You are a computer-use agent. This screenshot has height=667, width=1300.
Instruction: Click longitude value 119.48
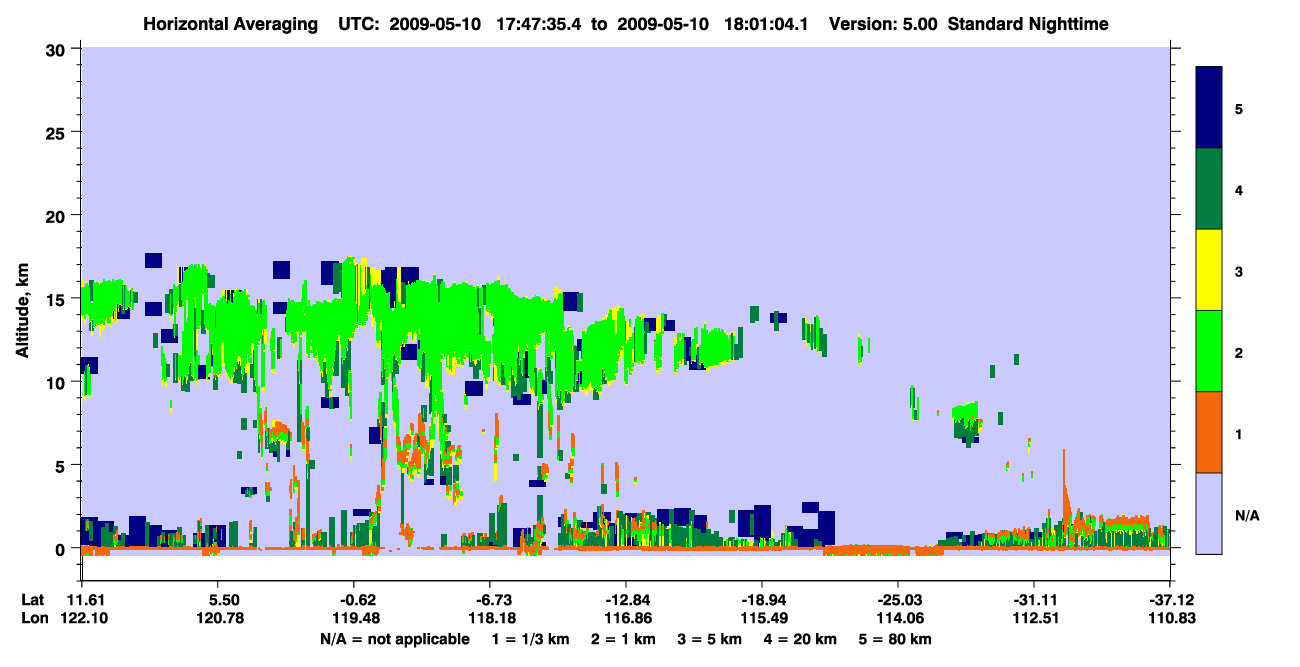(354, 618)
